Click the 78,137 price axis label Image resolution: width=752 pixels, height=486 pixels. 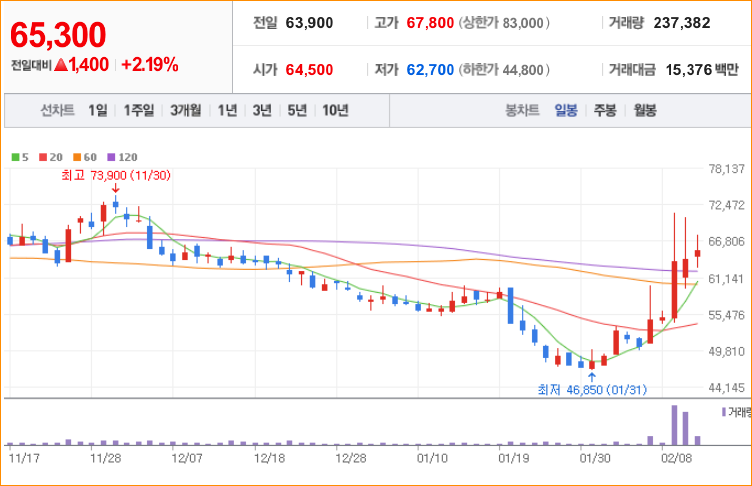pos(727,169)
